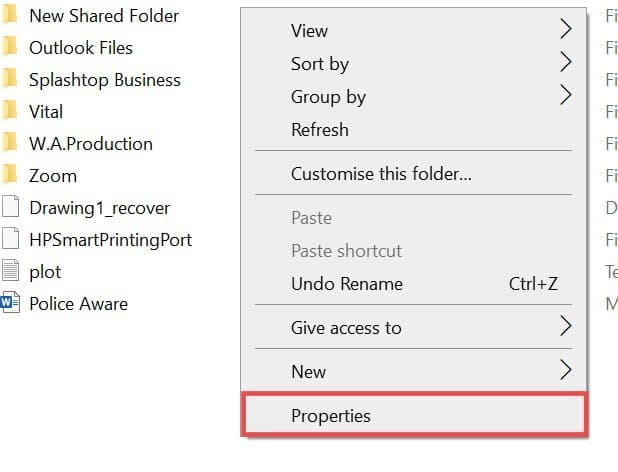Screen dimensions: 618x472
Task: Select the Zoom folder icon
Action: pyautogui.click(x=11, y=175)
